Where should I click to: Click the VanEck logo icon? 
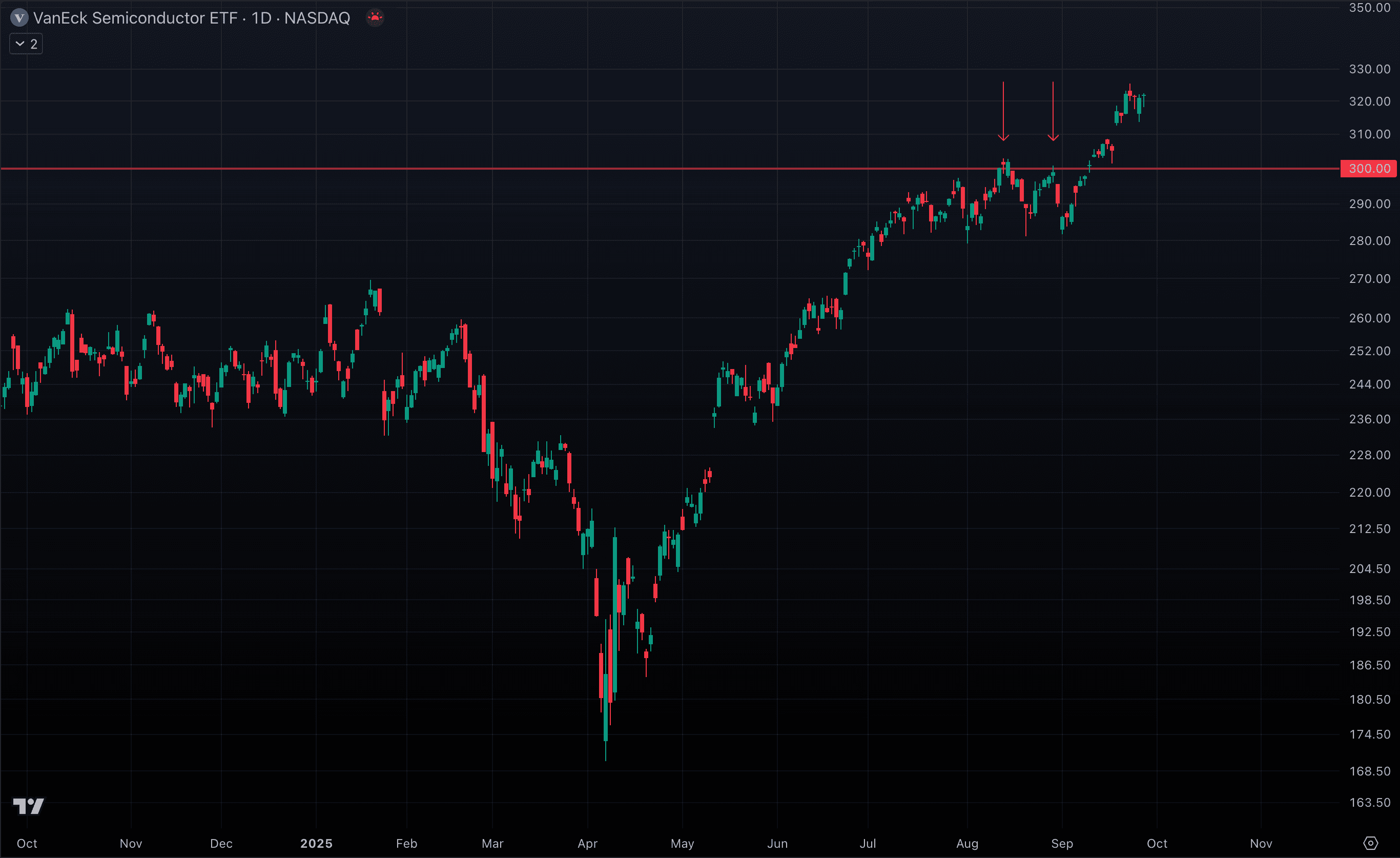tap(19, 18)
